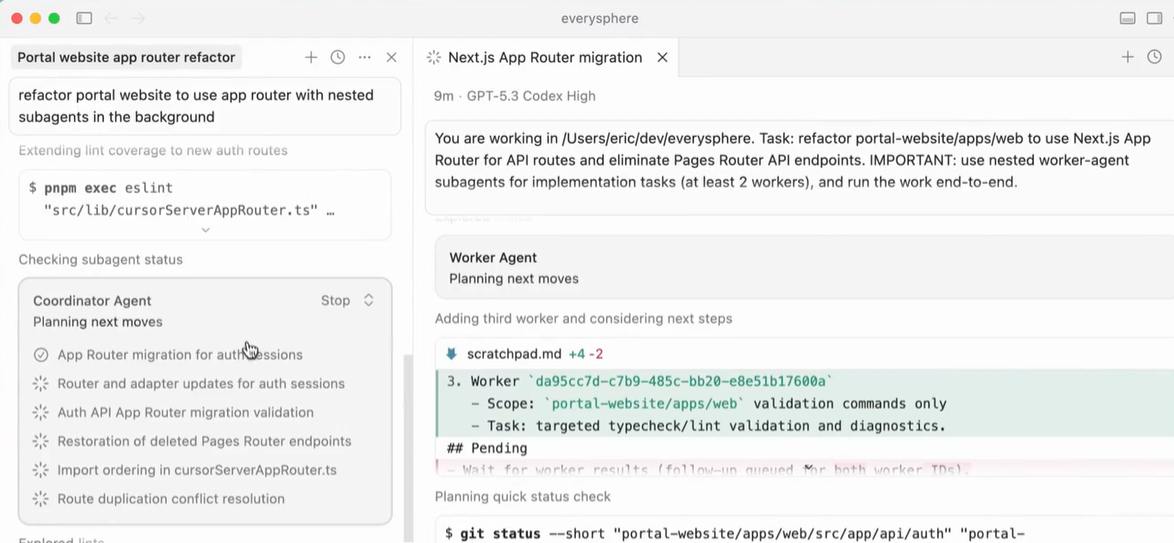Click spinner beside Route duplication conflict resolution
The width and height of the screenshot is (1174, 543).
click(x=41, y=499)
